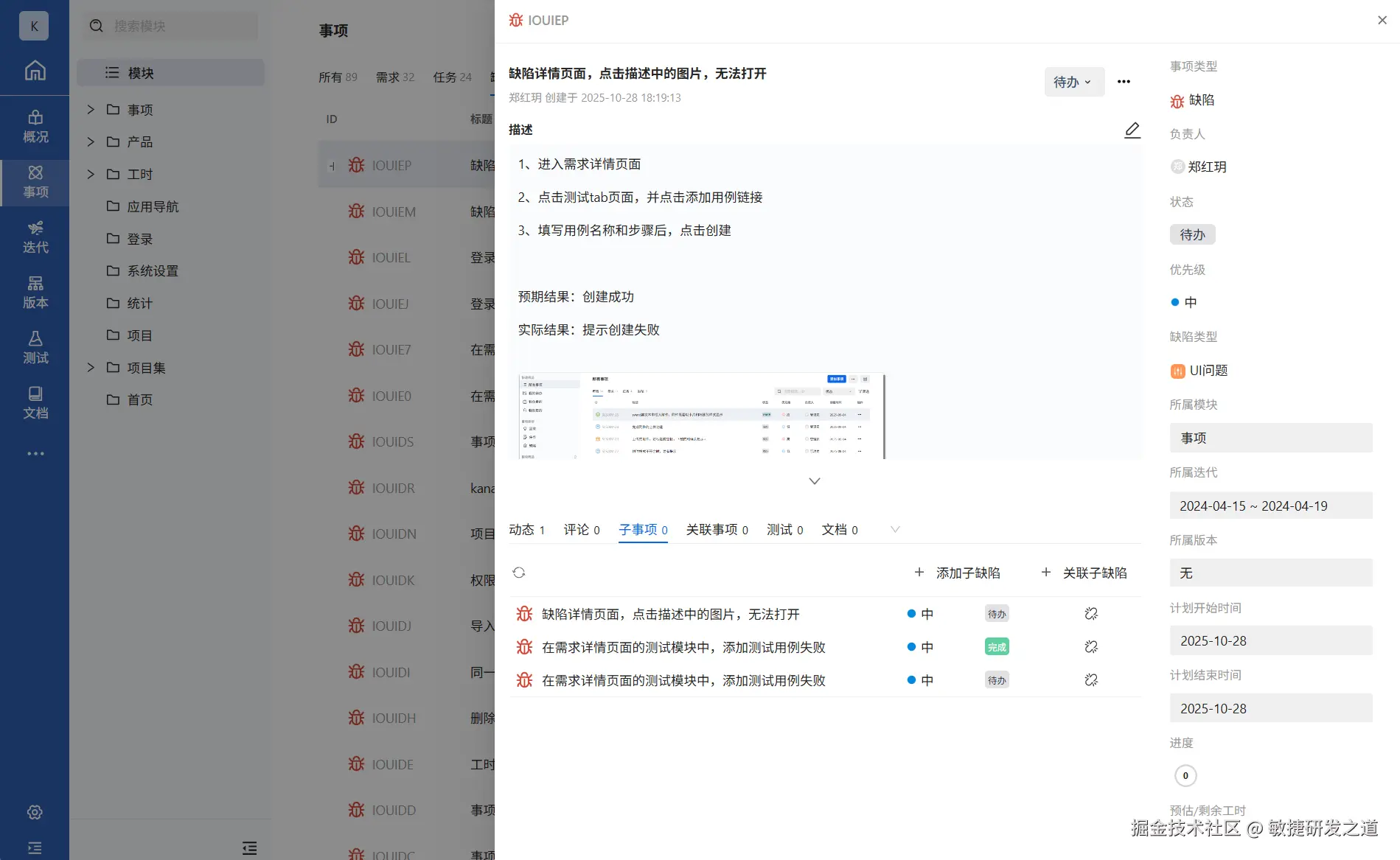Switch to the 关联事项 tab
Screen dimensions: 1400x860
click(x=717, y=530)
